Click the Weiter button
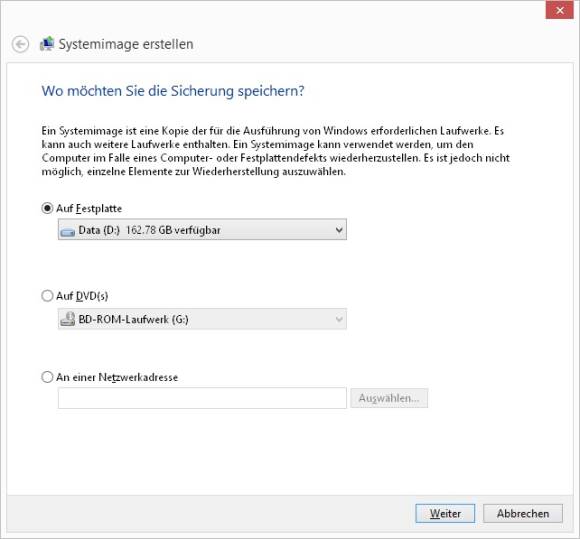This screenshot has width=580, height=539. (x=445, y=513)
